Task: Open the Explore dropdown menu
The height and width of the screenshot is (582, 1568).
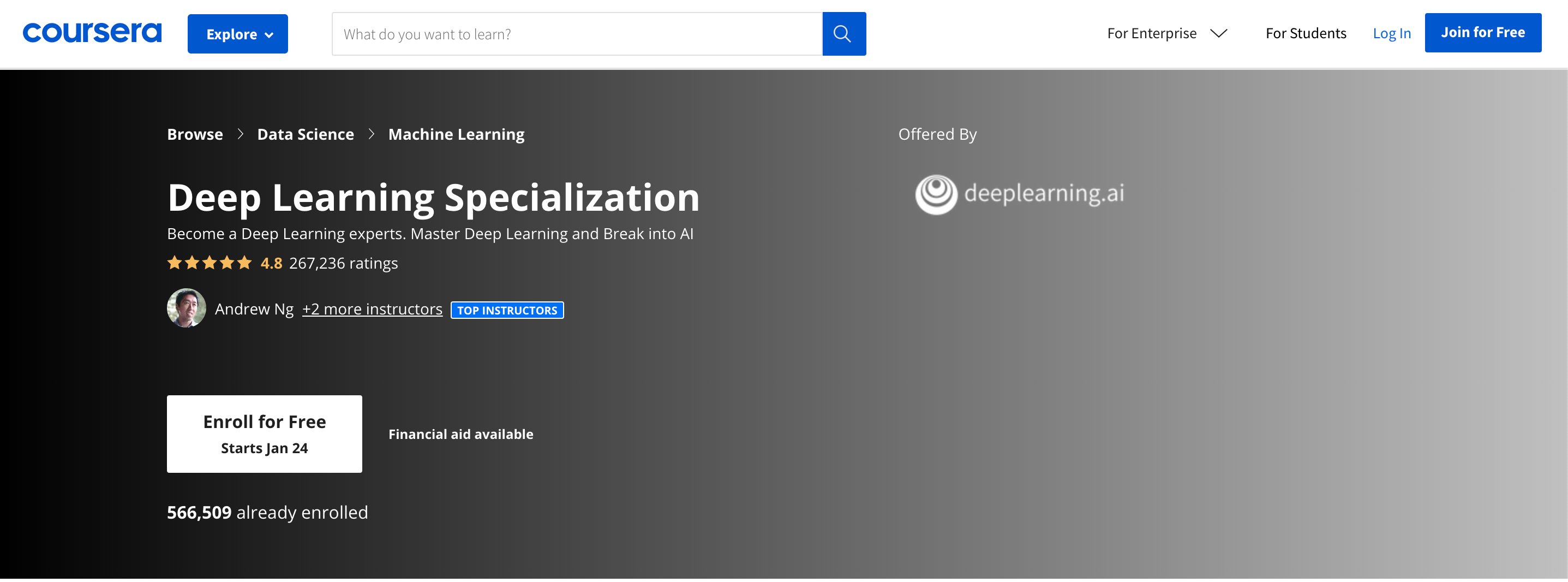Action: point(237,33)
